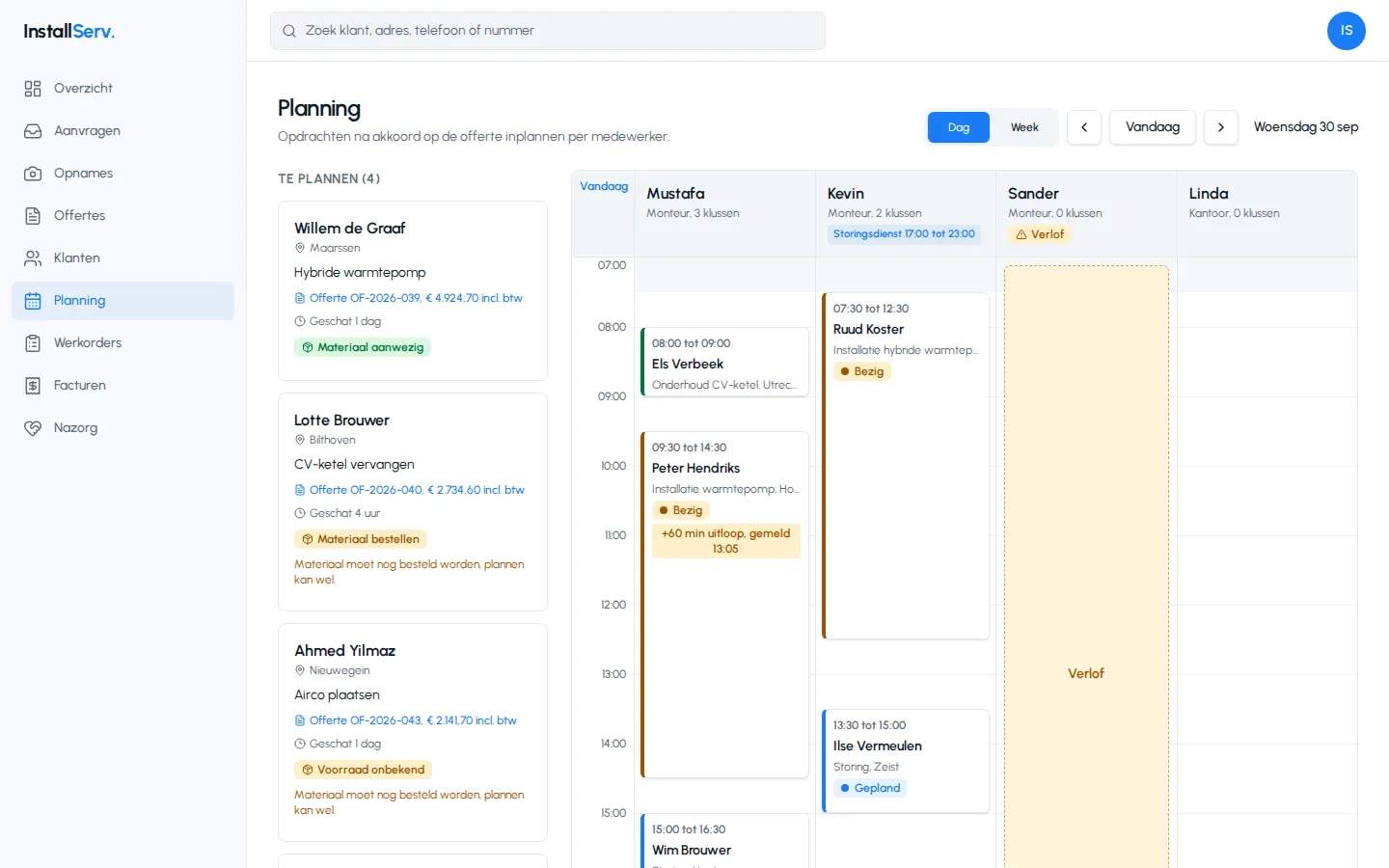
Task: Open Els Verbeek 08:00 appointment
Action: [724, 362]
